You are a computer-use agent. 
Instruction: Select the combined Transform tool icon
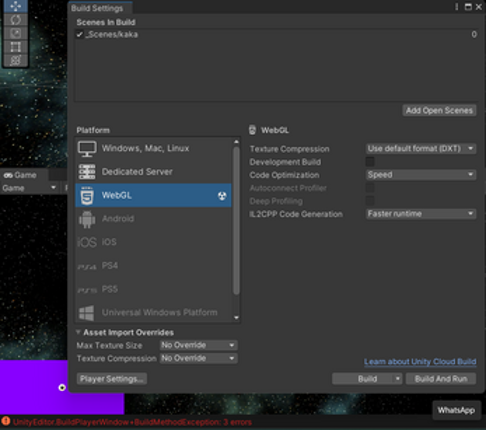(15, 60)
